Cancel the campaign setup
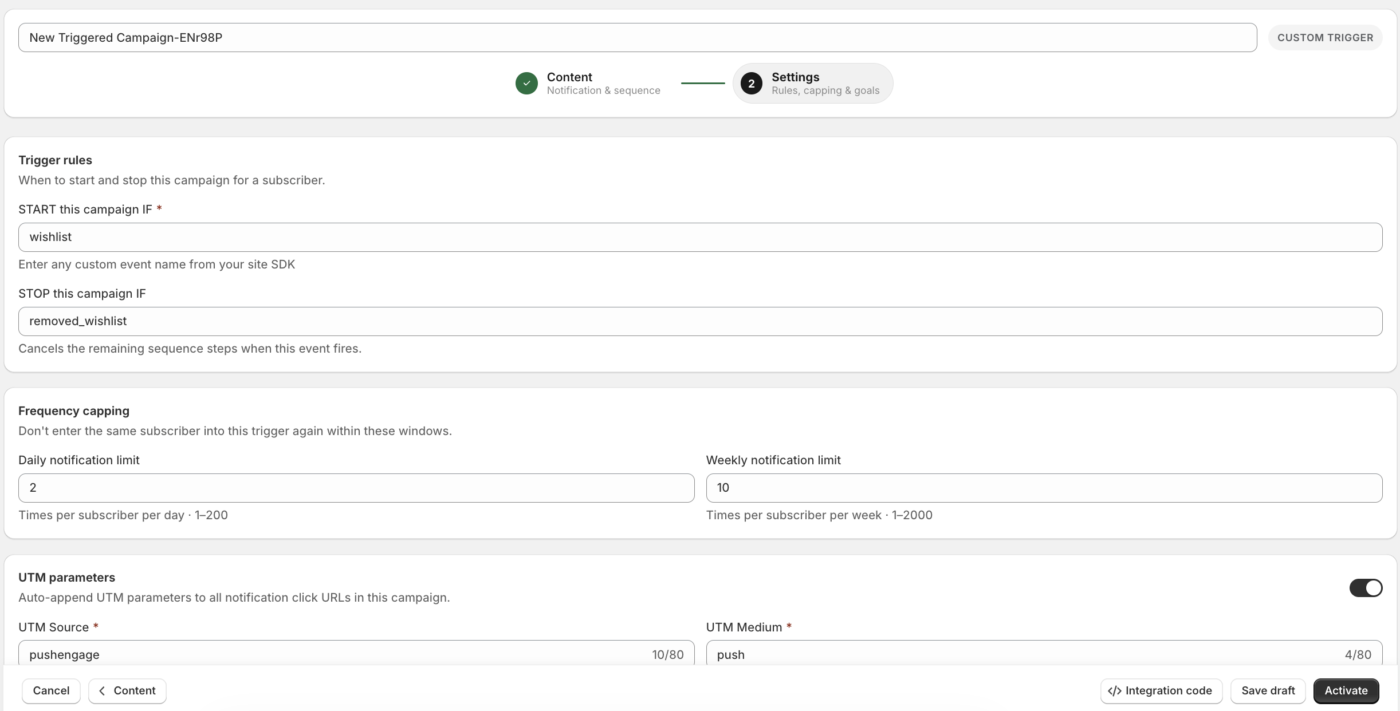1400x711 pixels. [51, 691]
